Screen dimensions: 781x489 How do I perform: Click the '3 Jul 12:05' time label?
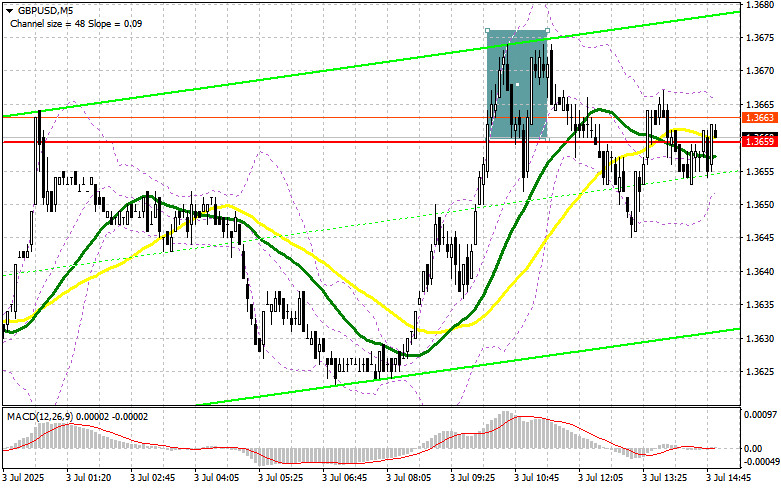pyautogui.click(x=601, y=478)
